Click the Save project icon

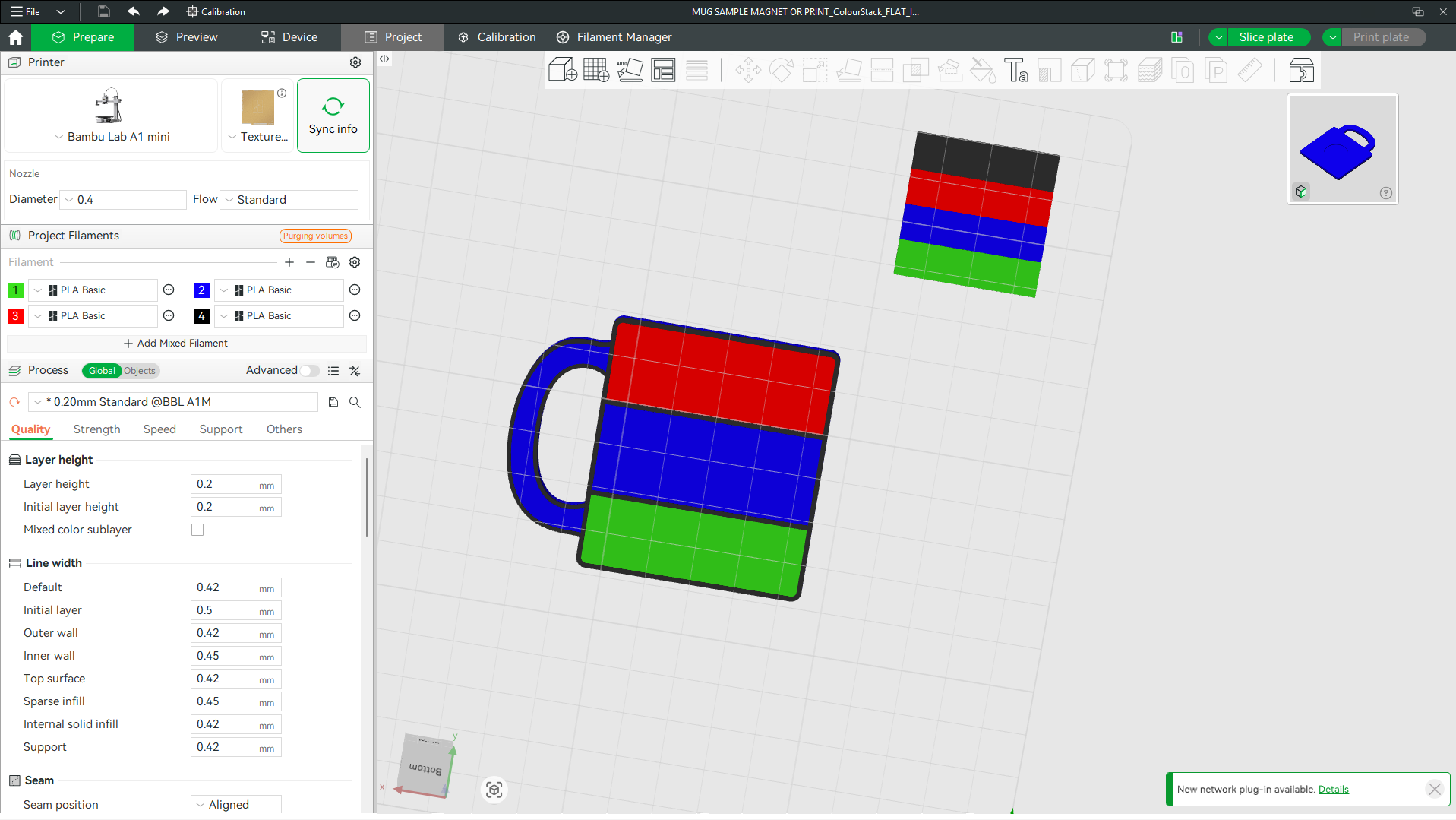pos(104,11)
